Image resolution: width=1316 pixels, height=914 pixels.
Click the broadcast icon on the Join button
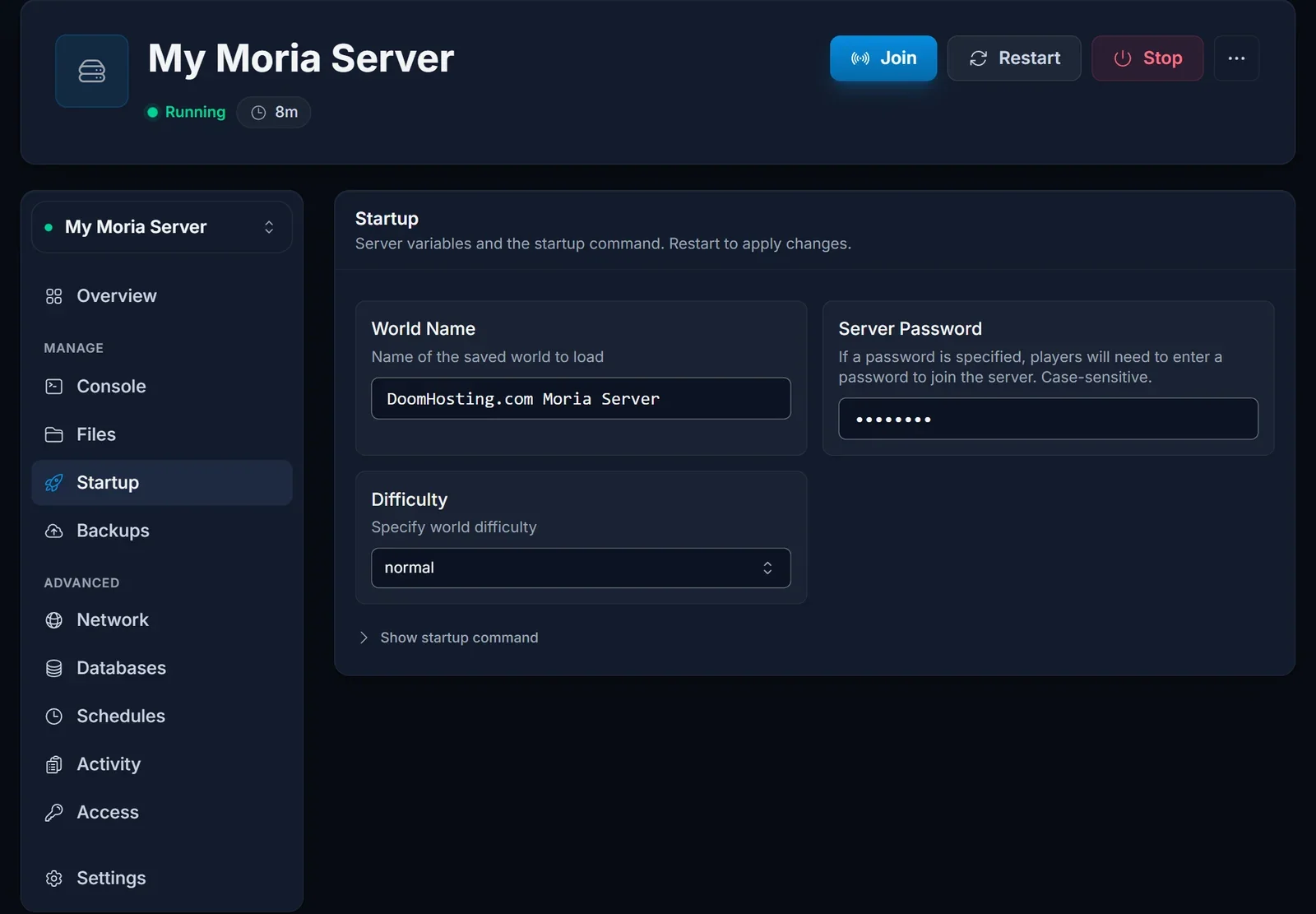[x=860, y=58]
